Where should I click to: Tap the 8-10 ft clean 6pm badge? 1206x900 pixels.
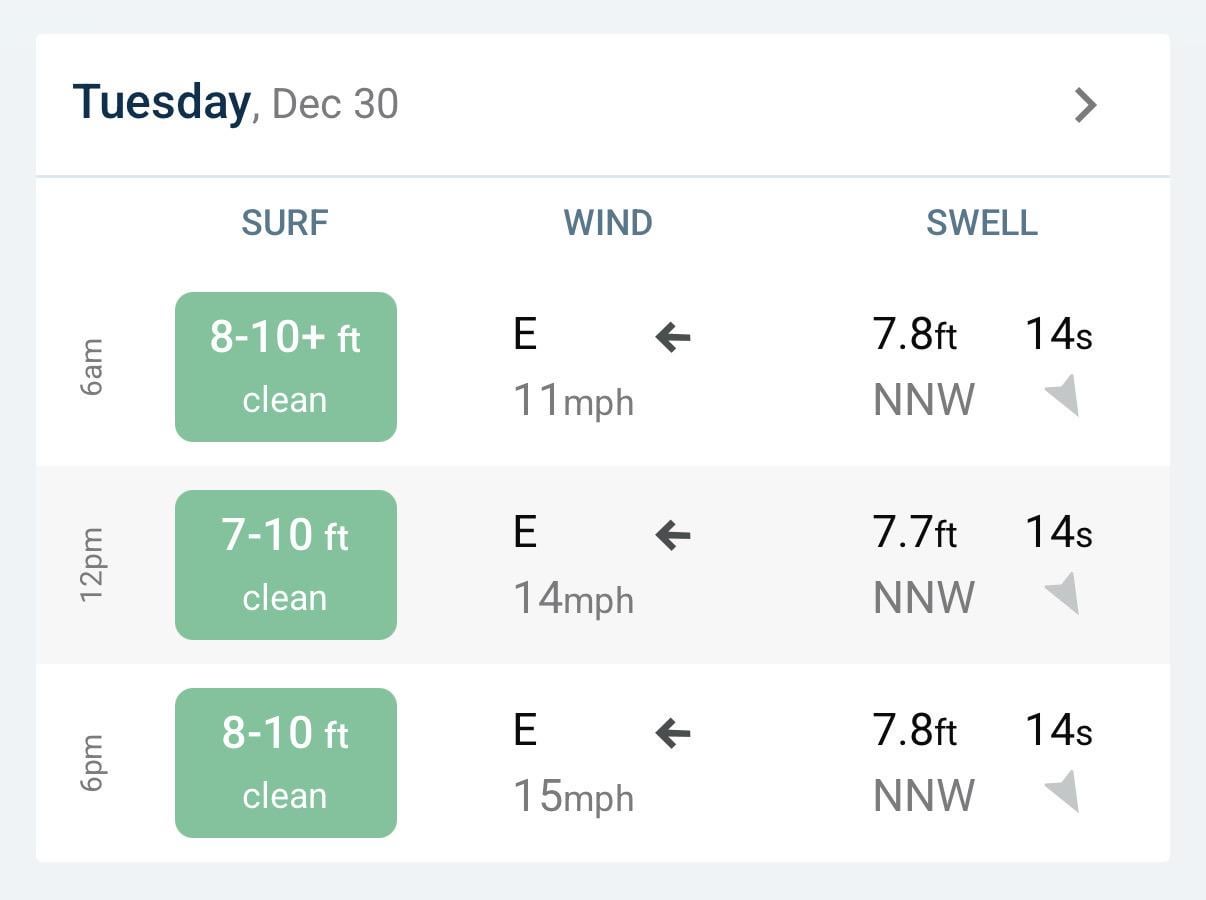(286, 763)
